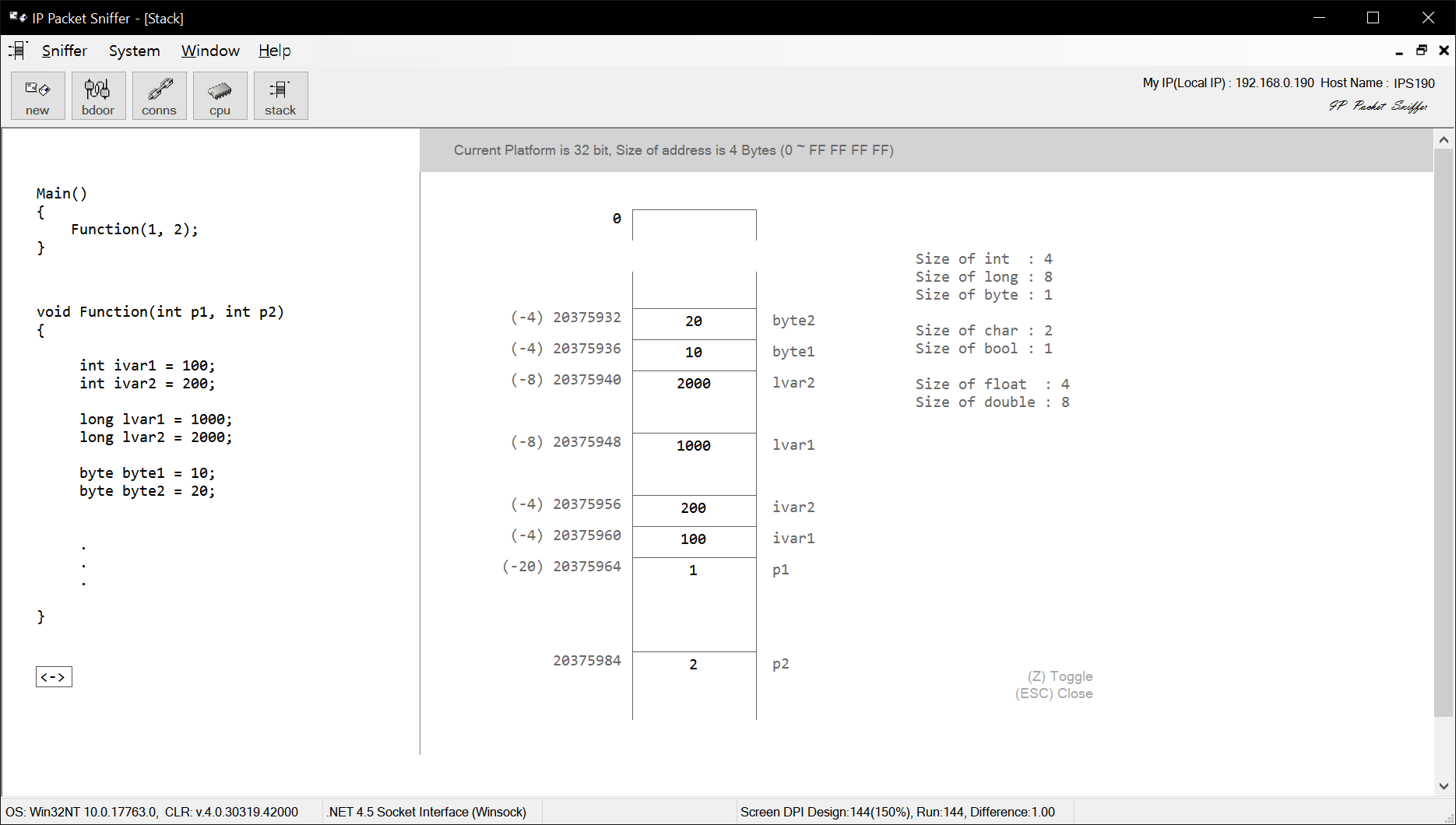Click the Stack child window system icon

point(16,50)
